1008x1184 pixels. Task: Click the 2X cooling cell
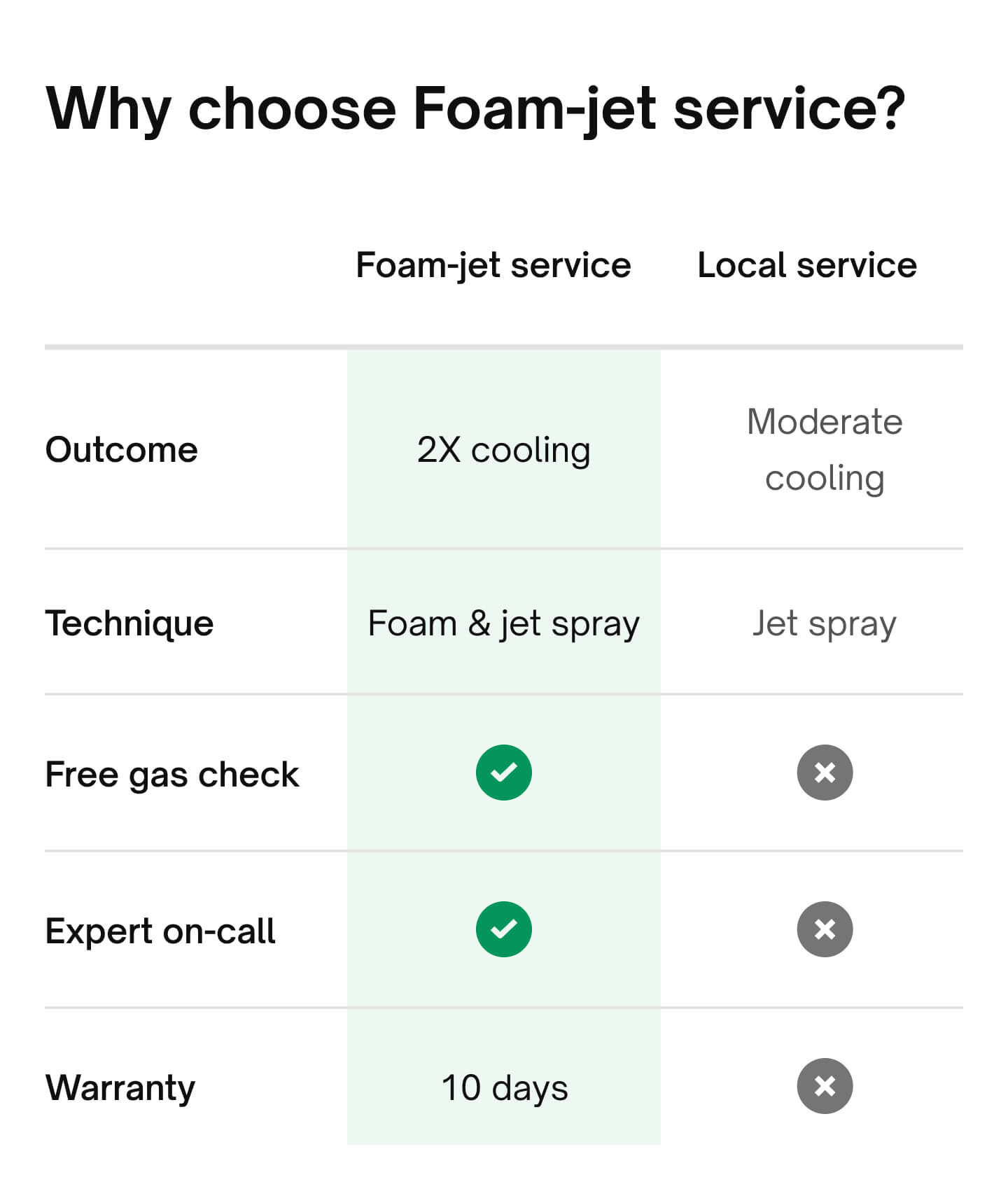pos(503,449)
